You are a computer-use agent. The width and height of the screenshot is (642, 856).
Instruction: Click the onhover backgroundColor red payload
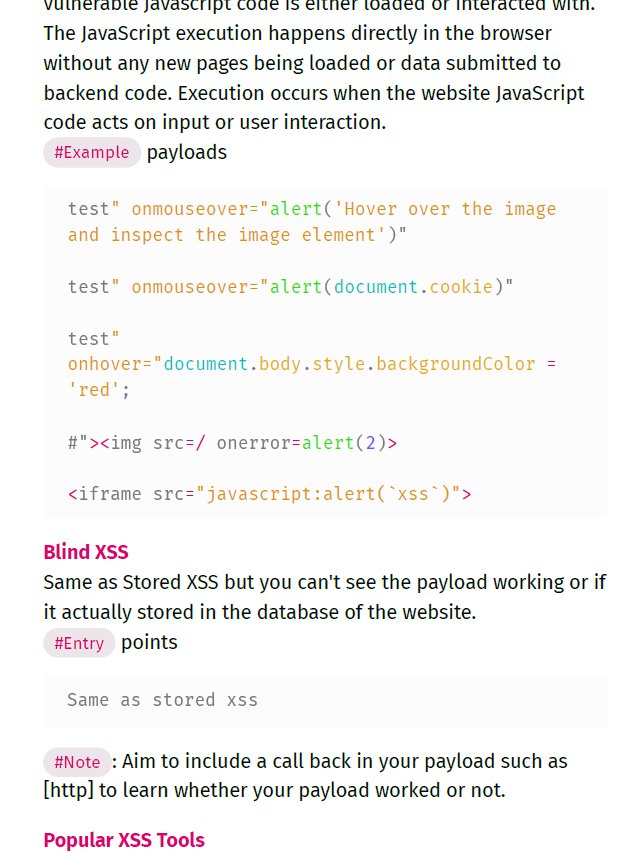pyautogui.click(x=312, y=364)
